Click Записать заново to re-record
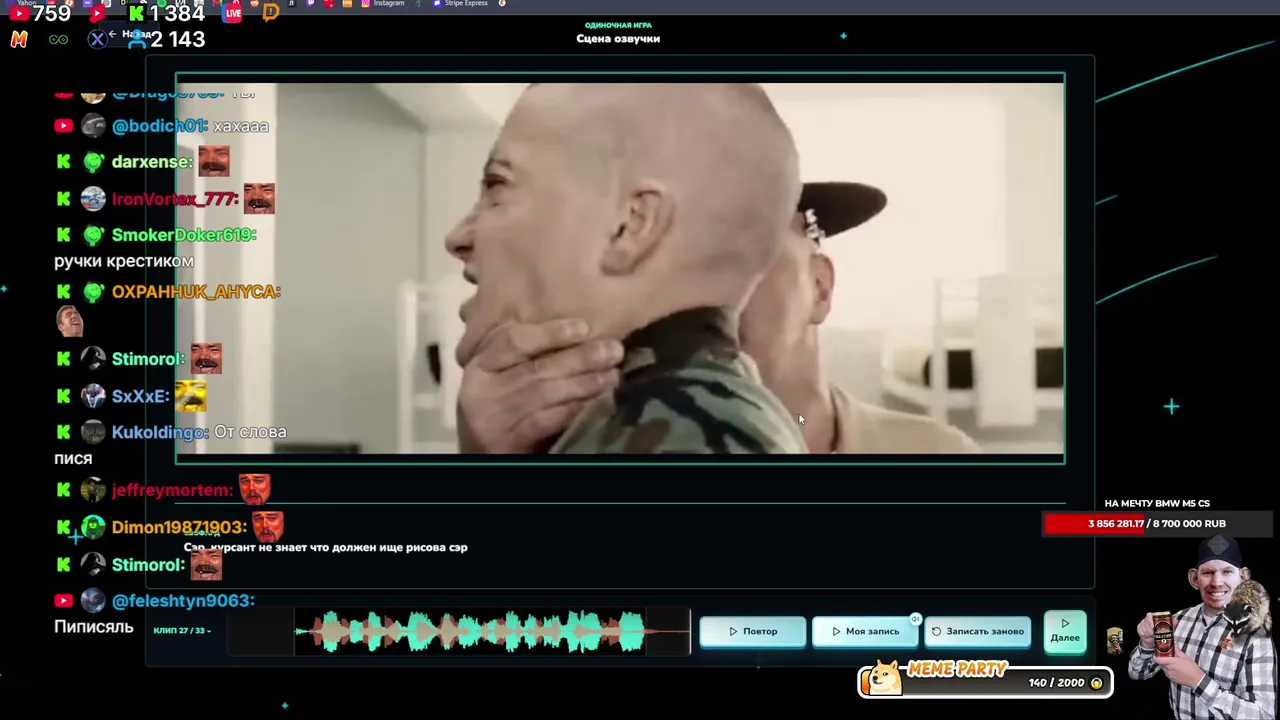The height and width of the screenshot is (720, 1280). (x=978, y=631)
